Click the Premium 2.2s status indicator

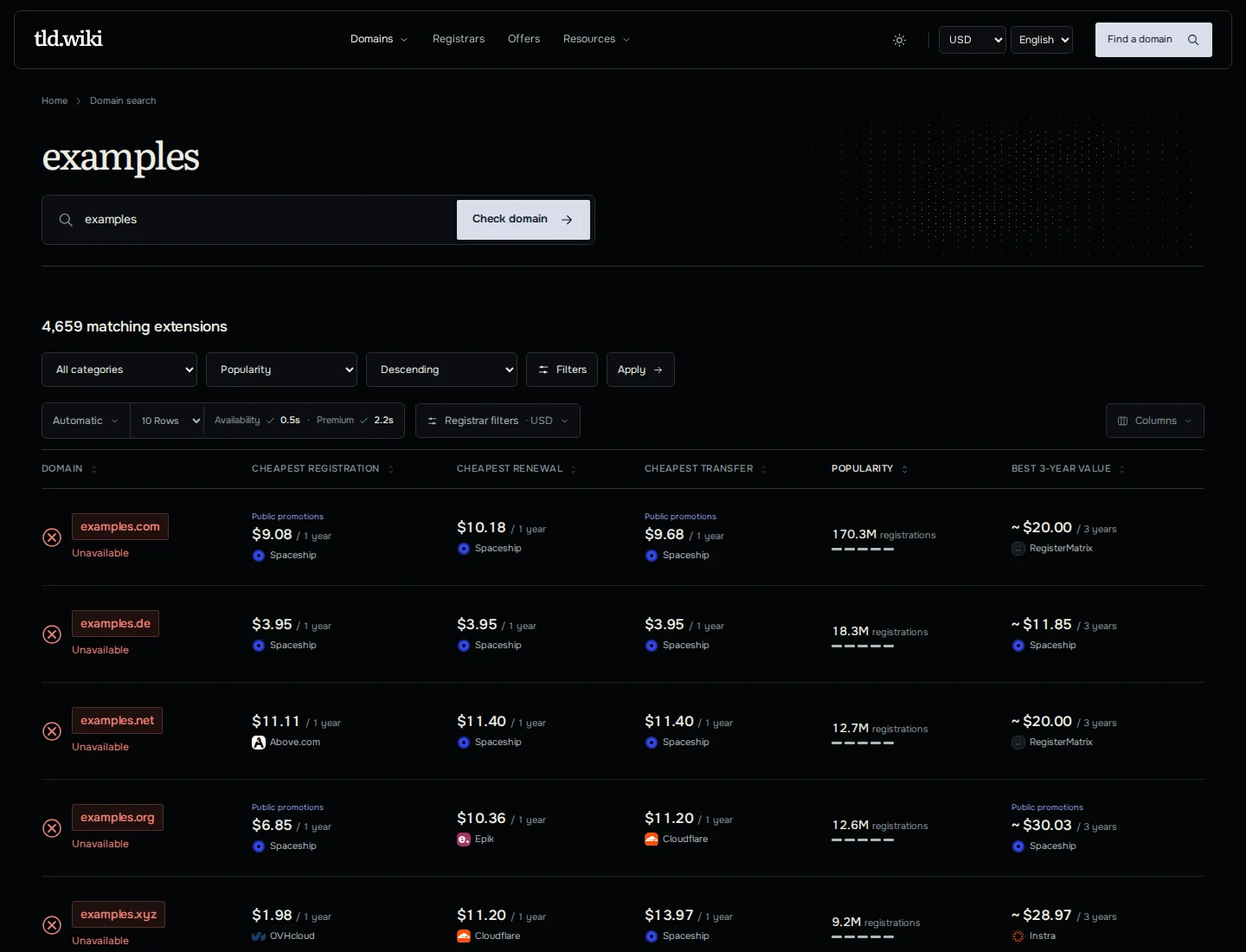355,421
